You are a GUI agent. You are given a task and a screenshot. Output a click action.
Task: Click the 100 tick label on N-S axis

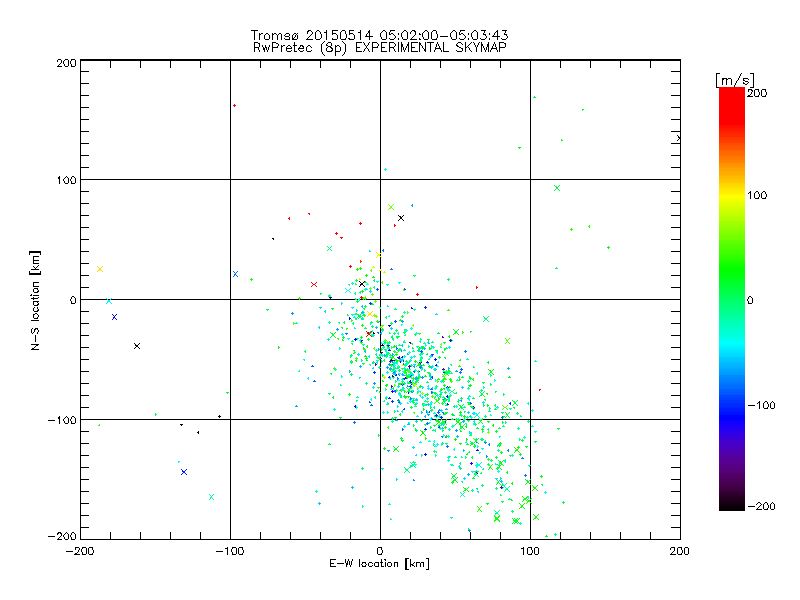(67, 180)
